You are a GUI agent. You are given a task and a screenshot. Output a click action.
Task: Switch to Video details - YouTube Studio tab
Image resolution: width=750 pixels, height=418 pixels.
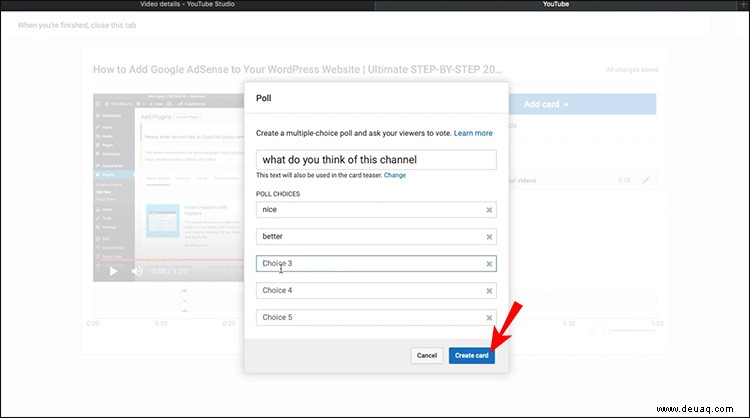click(187, 4)
